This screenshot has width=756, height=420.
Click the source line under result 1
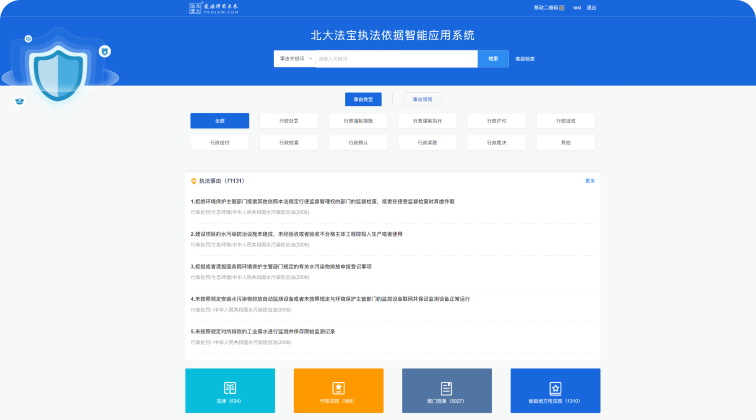[x=250, y=212]
